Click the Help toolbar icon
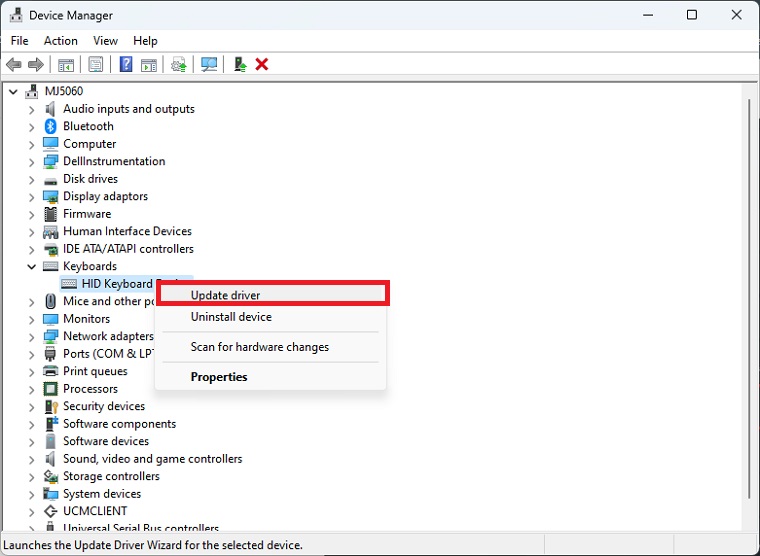This screenshot has width=760, height=556. (x=126, y=64)
